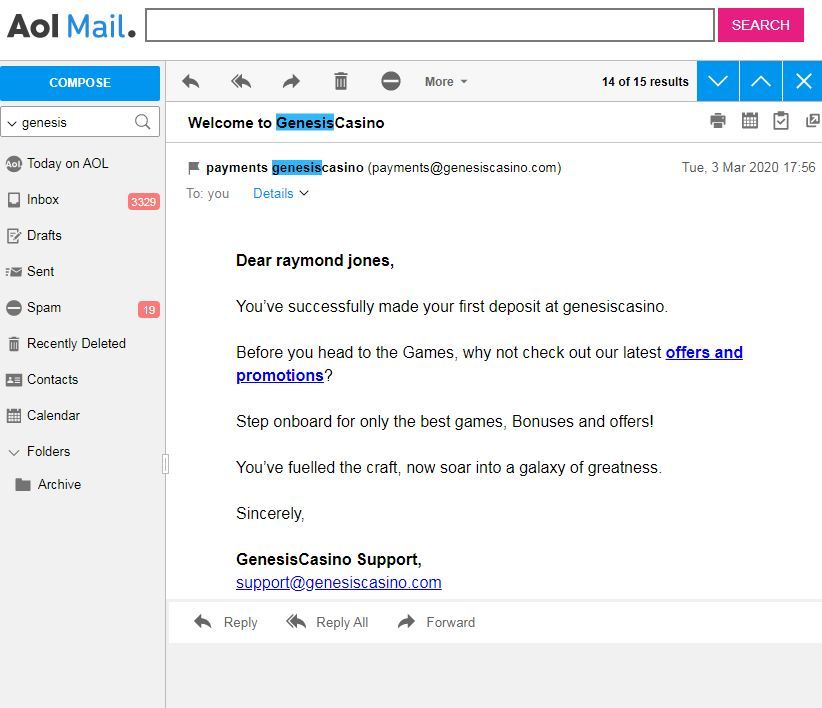Screen dimensions: 822x708
Task: Print the email with printer icon
Action: click(x=718, y=121)
